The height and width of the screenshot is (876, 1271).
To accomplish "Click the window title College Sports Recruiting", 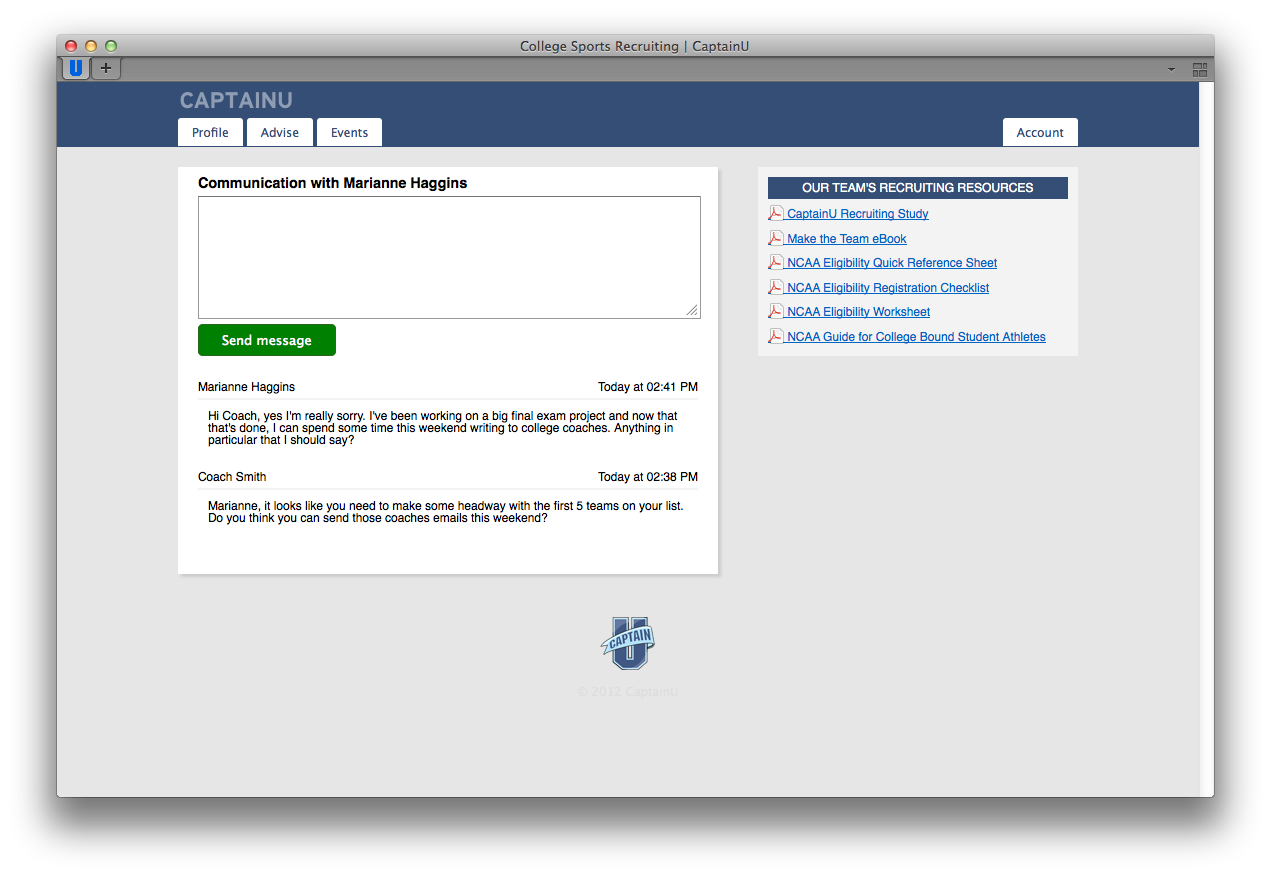I will click(634, 46).
